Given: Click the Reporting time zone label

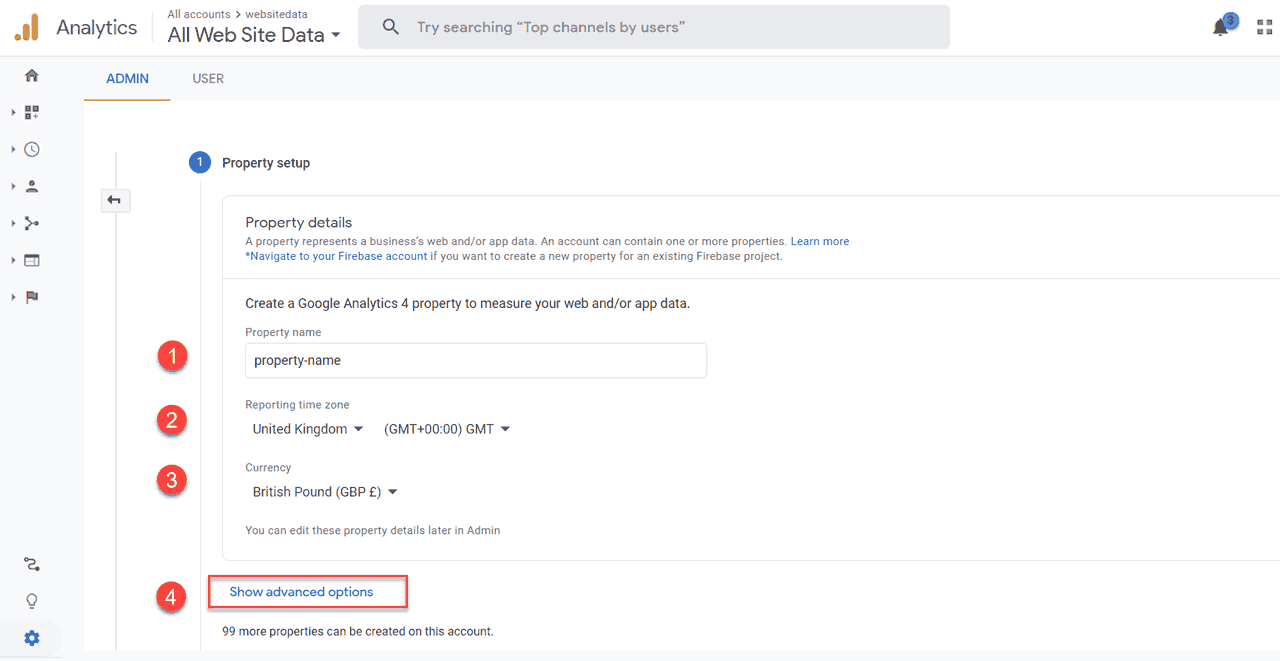Looking at the screenshot, I should point(297,405).
